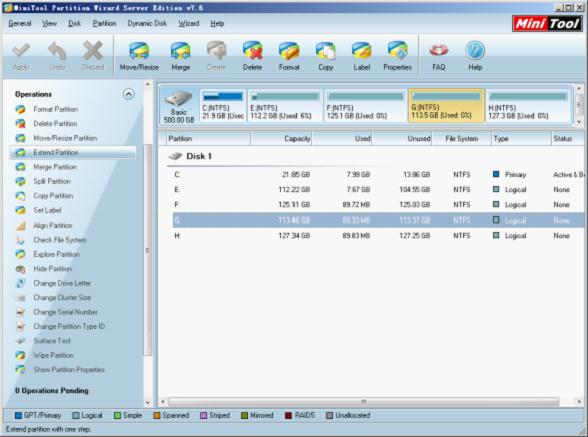Open the View menu

49,23
